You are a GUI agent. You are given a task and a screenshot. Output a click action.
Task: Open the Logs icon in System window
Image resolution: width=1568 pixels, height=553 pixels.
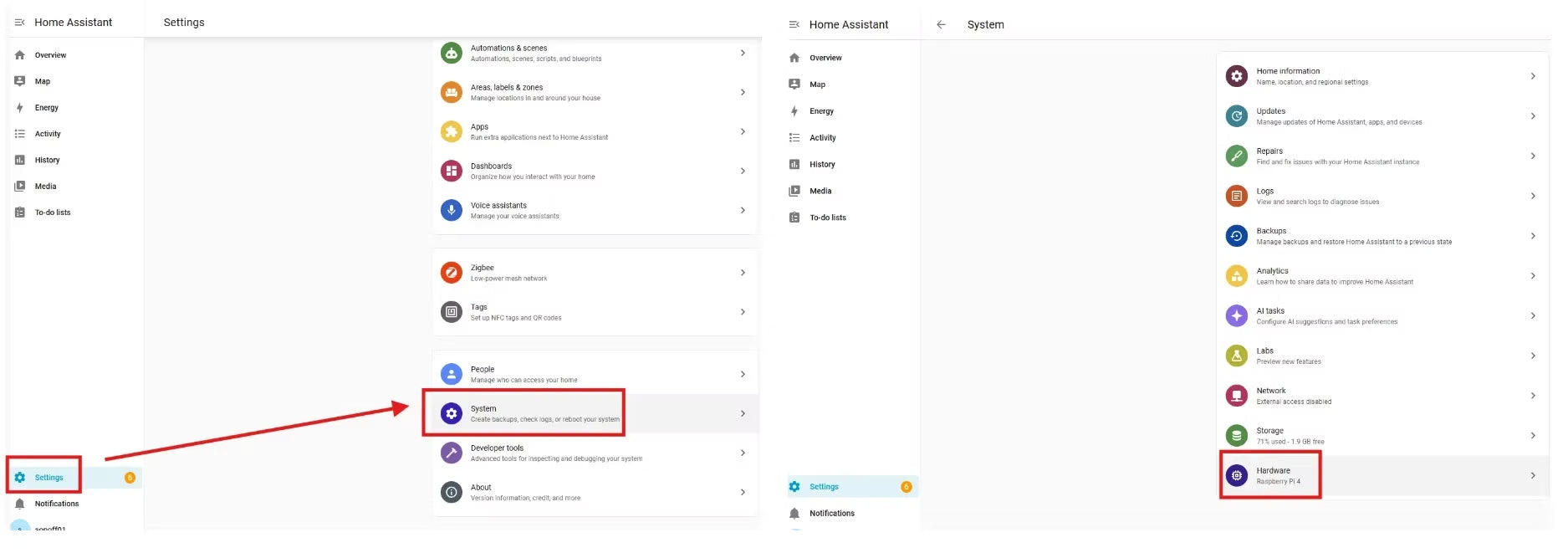click(x=1236, y=196)
